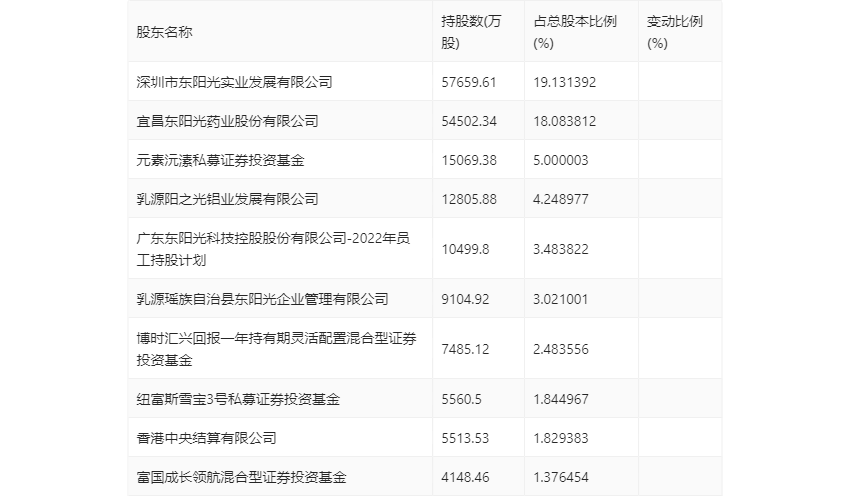Select the 5513.53 holdings value
Viewport: 850px width, 496px height.
[x=465, y=438]
